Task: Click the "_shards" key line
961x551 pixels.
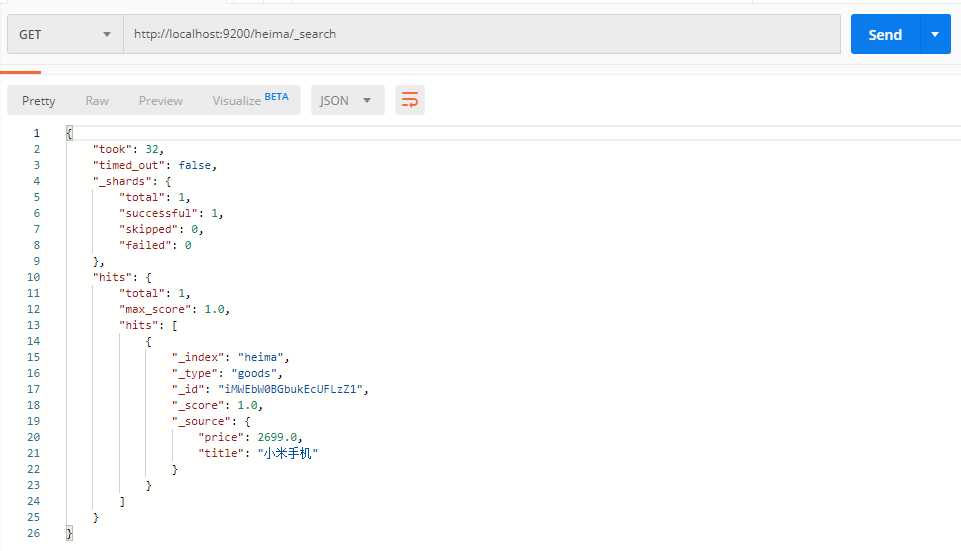Action: point(132,181)
